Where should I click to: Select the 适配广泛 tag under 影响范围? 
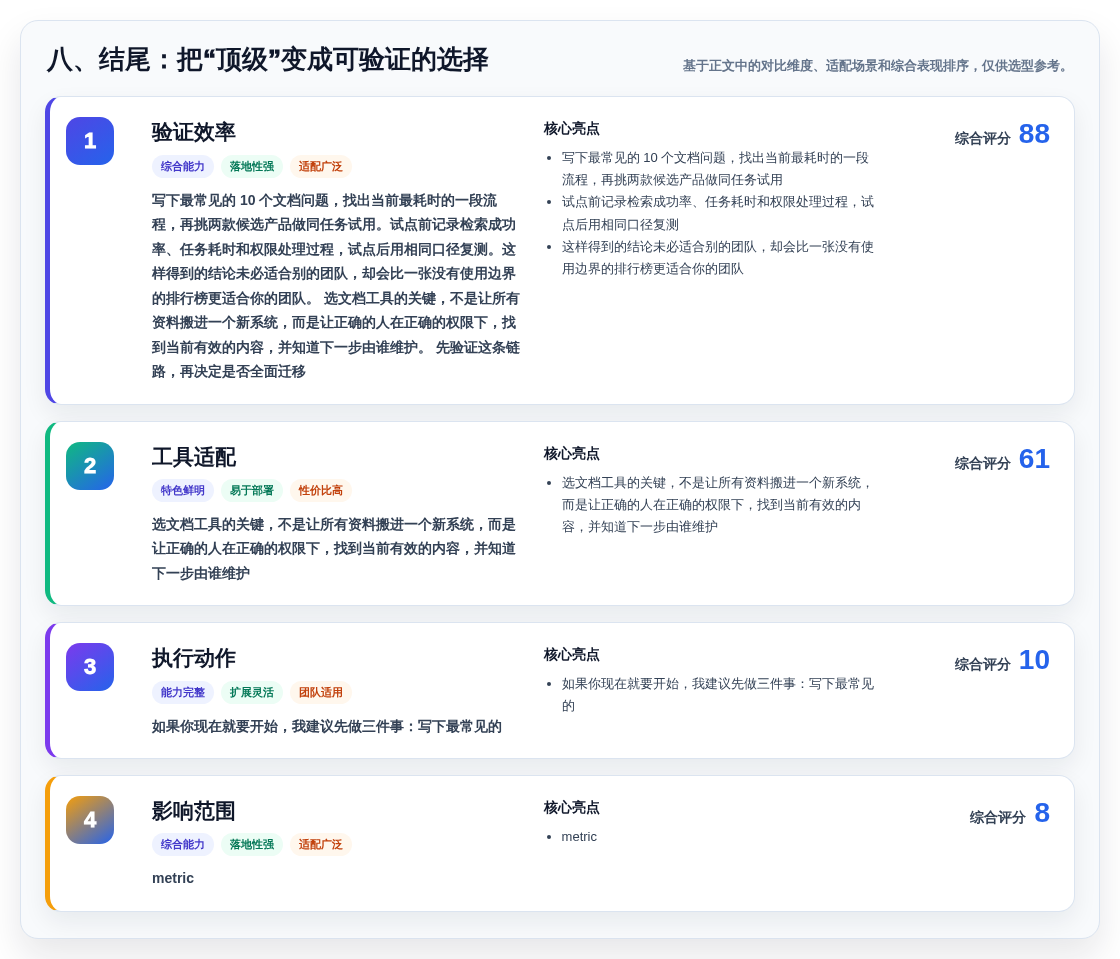(321, 845)
